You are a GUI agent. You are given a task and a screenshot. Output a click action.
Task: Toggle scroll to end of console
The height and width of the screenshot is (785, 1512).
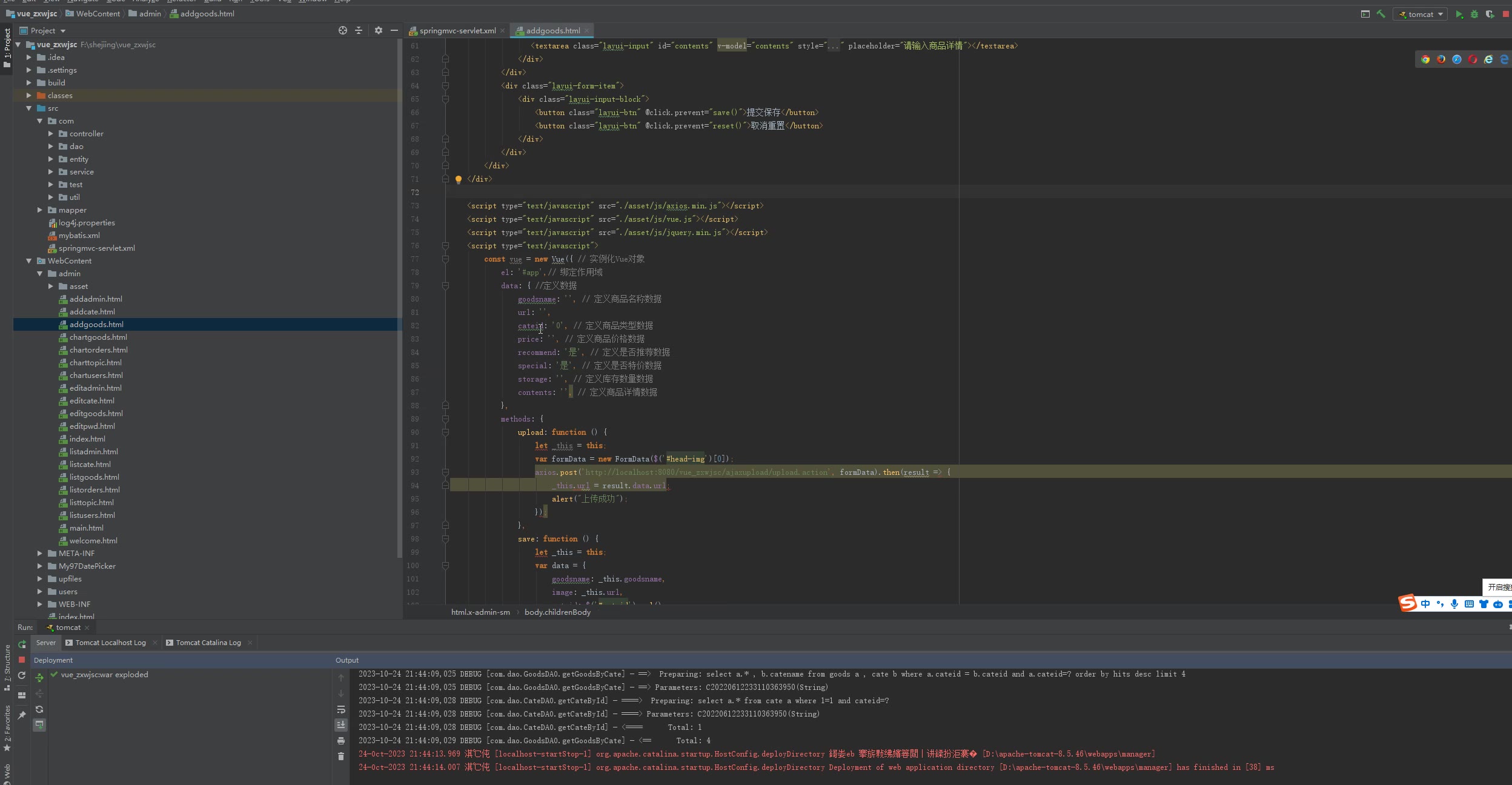[x=341, y=724]
